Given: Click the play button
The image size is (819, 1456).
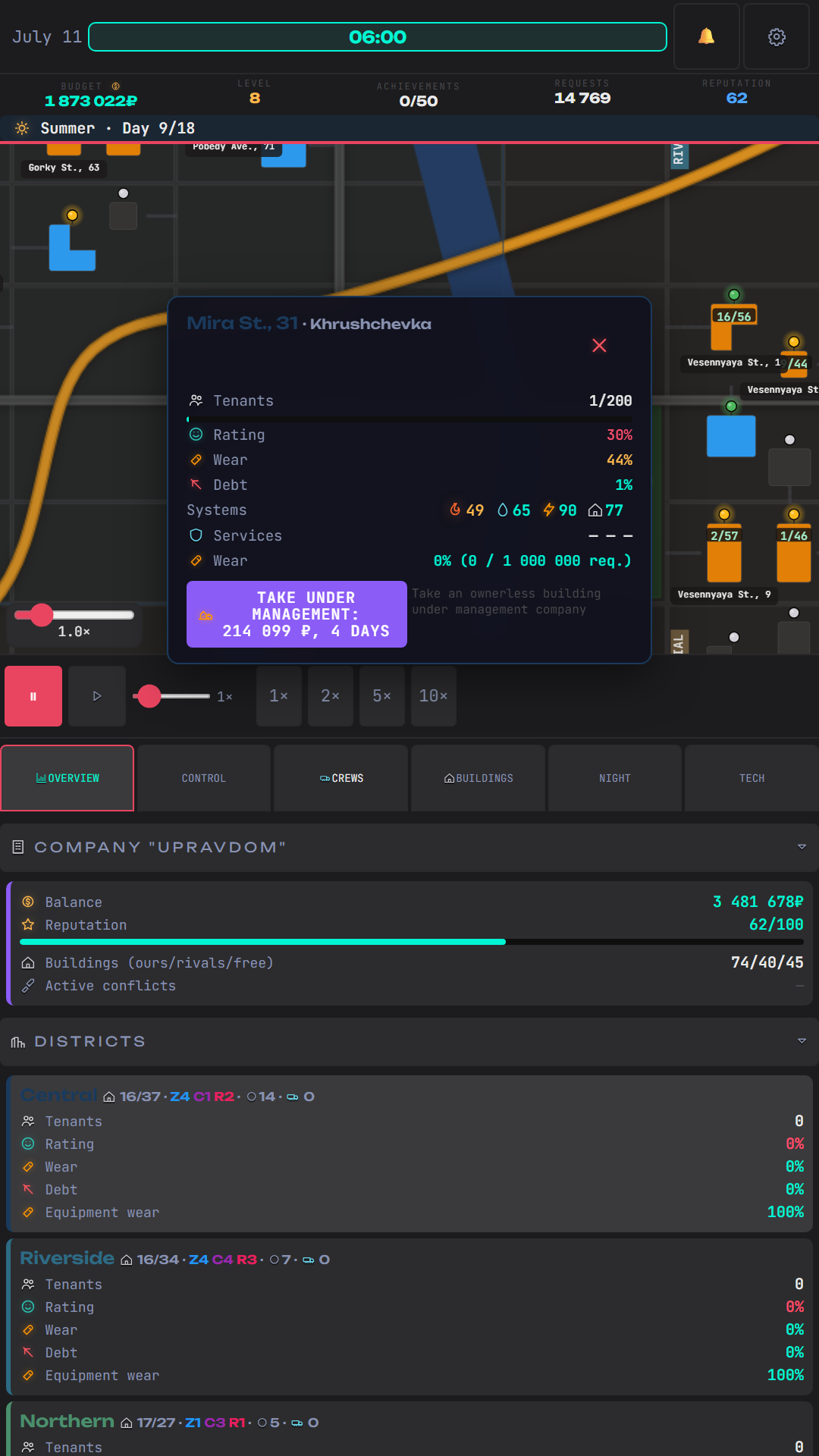Looking at the screenshot, I should click(x=97, y=696).
